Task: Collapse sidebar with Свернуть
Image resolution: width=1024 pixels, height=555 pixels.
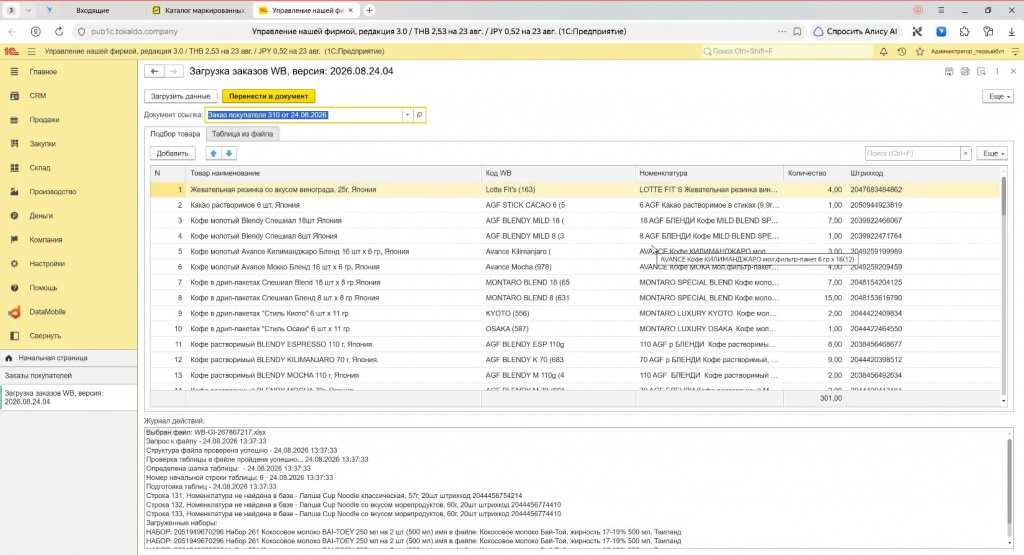Action: 44,336
